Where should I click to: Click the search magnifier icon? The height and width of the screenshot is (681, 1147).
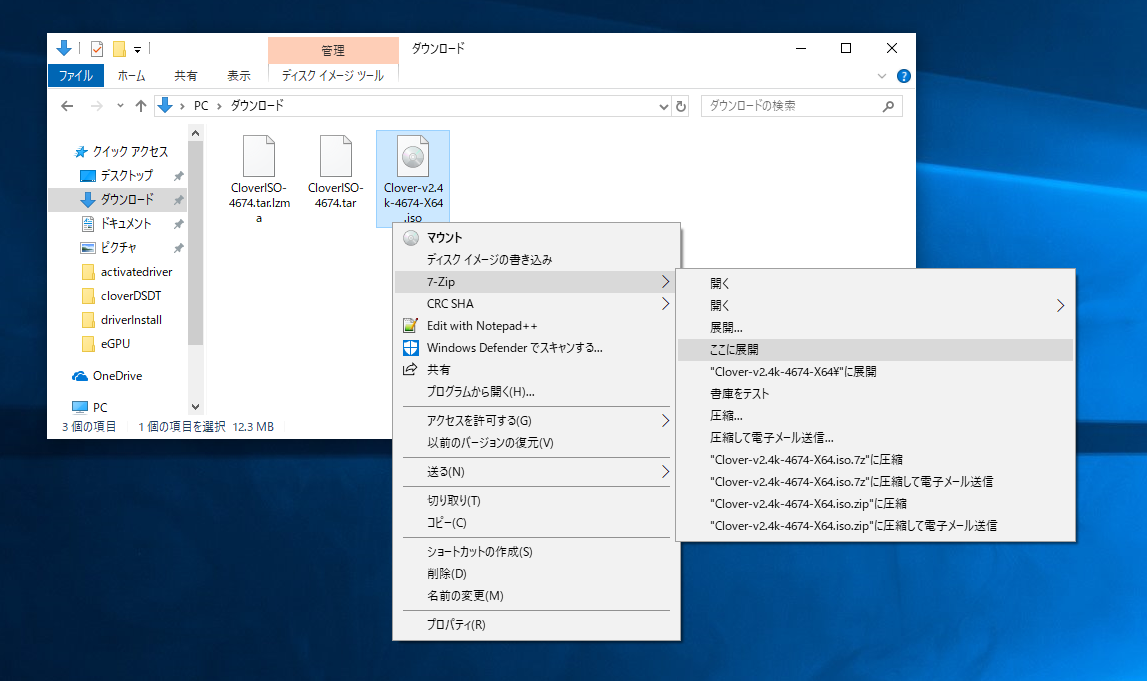pos(888,106)
